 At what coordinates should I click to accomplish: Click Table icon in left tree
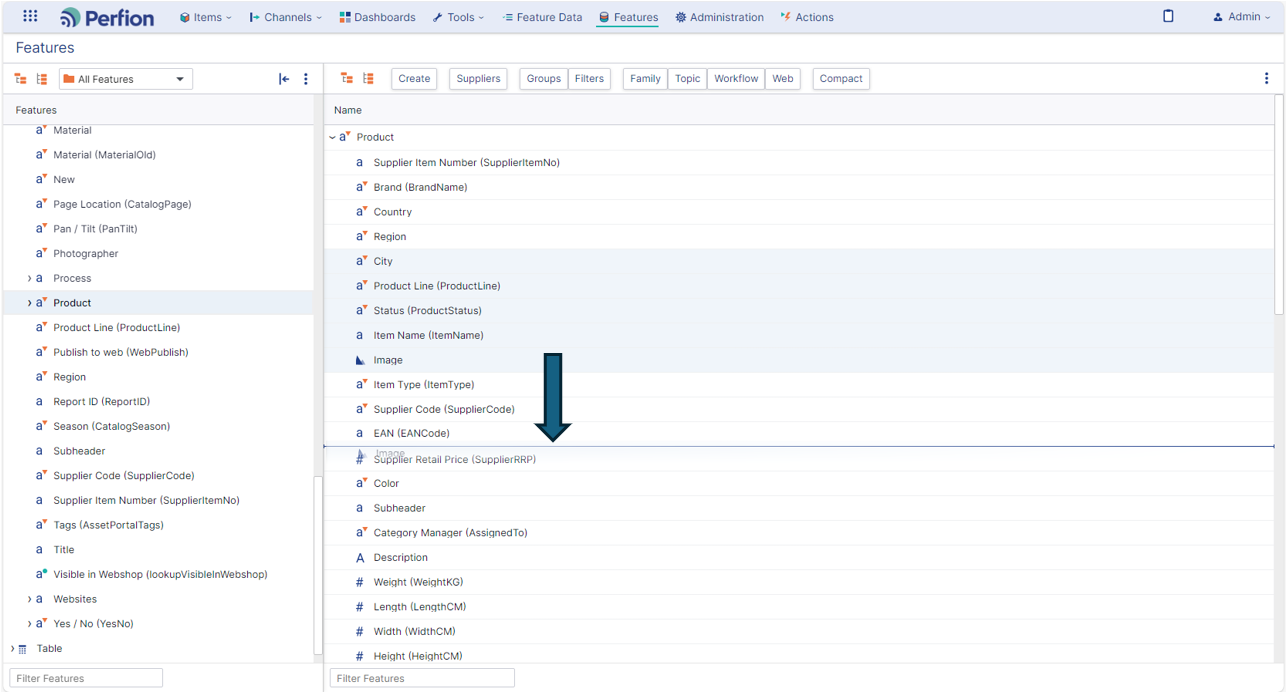[x=23, y=649]
